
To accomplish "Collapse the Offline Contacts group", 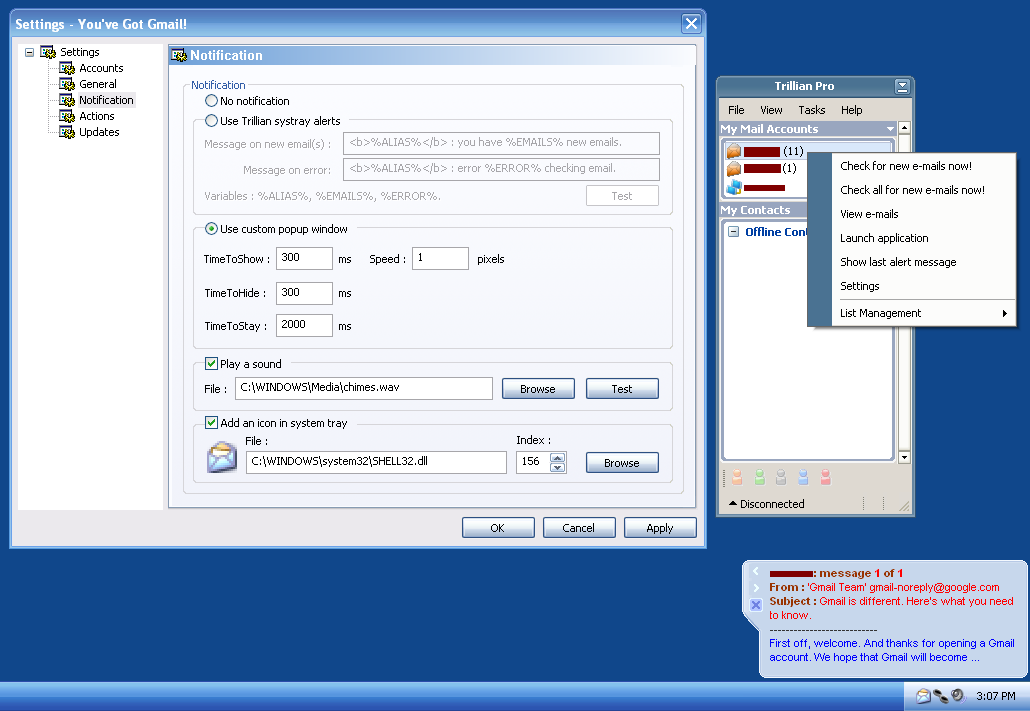I will (x=733, y=232).
